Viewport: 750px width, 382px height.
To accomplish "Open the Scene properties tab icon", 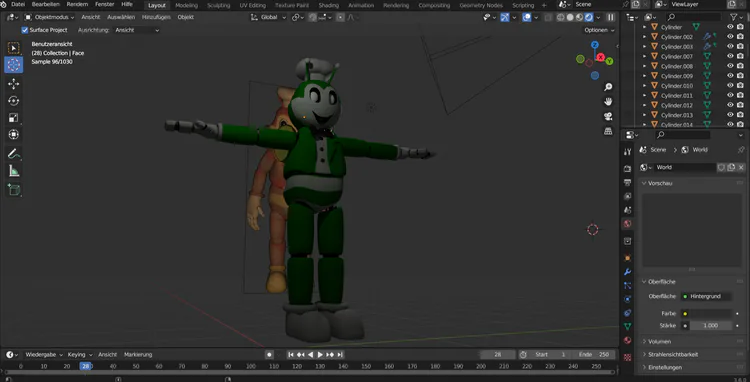I will (628, 210).
